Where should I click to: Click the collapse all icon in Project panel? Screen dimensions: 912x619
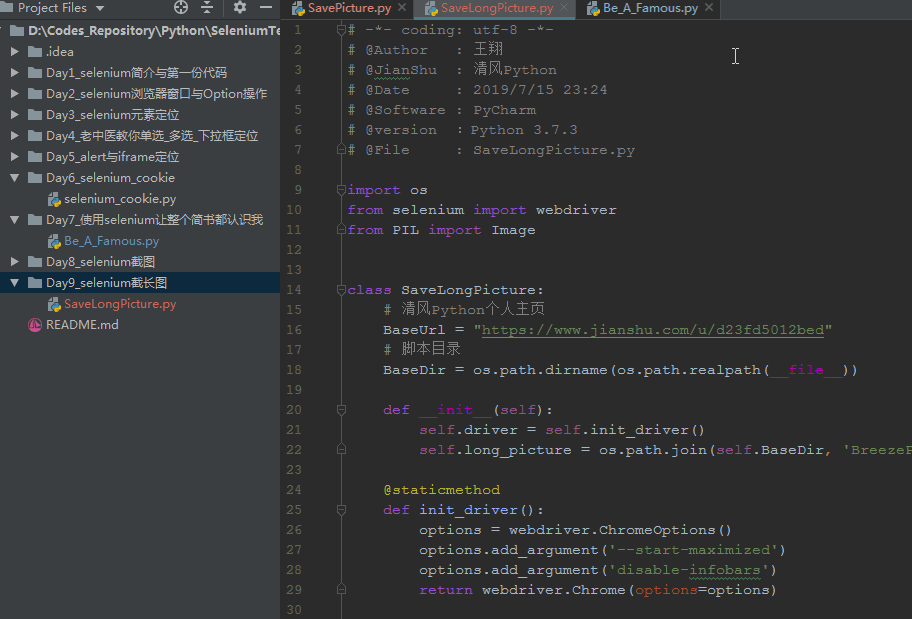pos(206,7)
